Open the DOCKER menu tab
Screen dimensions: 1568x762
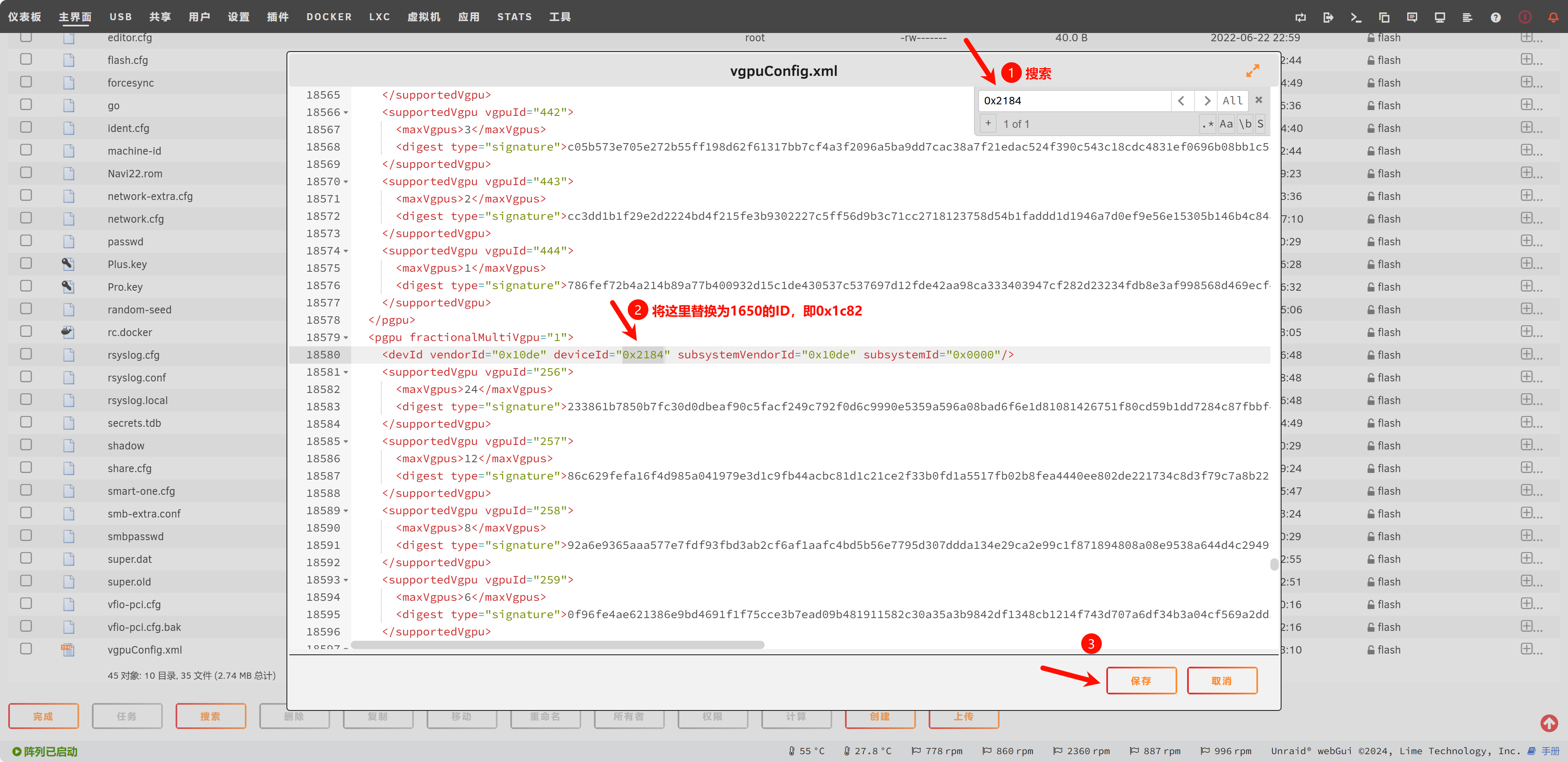pos(329,17)
